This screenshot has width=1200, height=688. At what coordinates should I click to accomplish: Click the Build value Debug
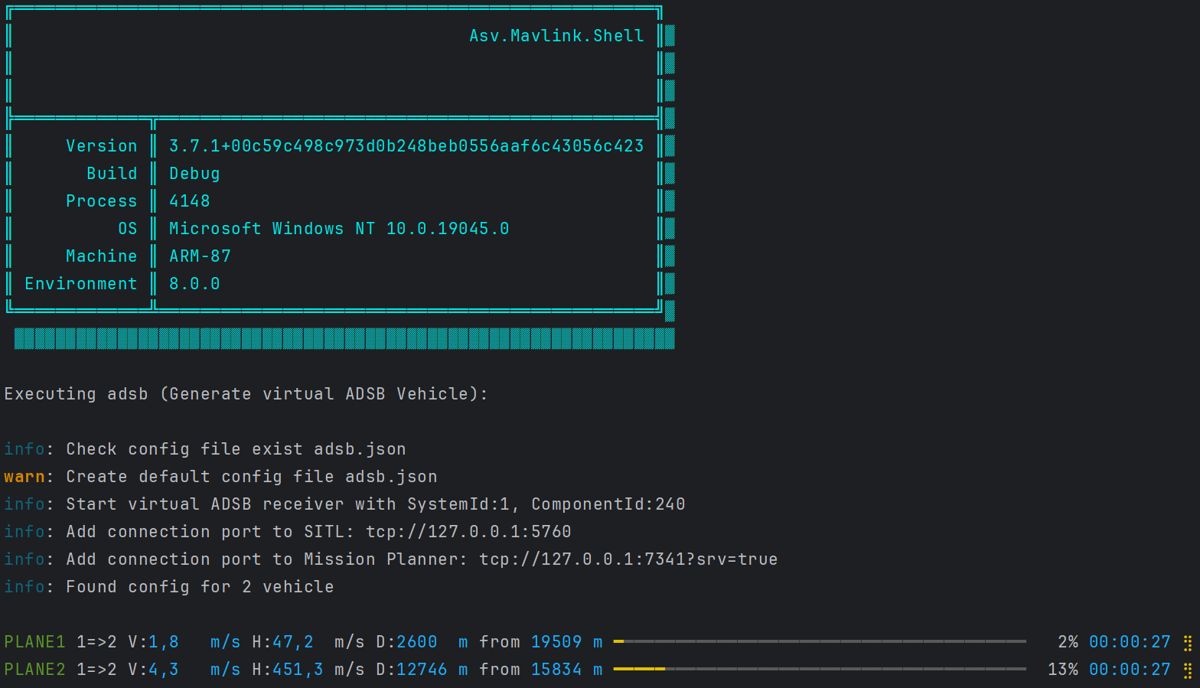click(x=194, y=174)
